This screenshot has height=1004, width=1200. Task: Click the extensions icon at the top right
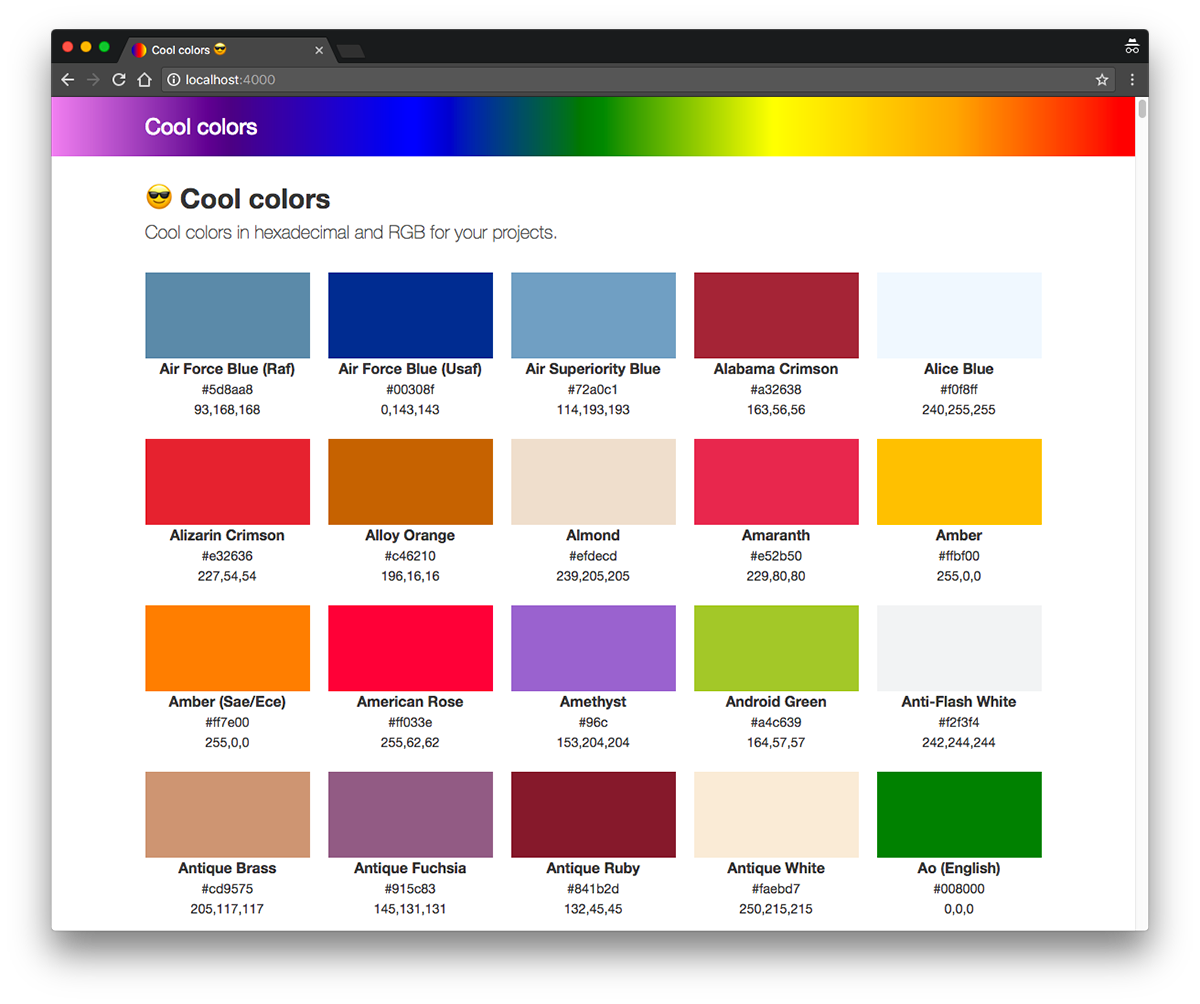tap(1131, 45)
